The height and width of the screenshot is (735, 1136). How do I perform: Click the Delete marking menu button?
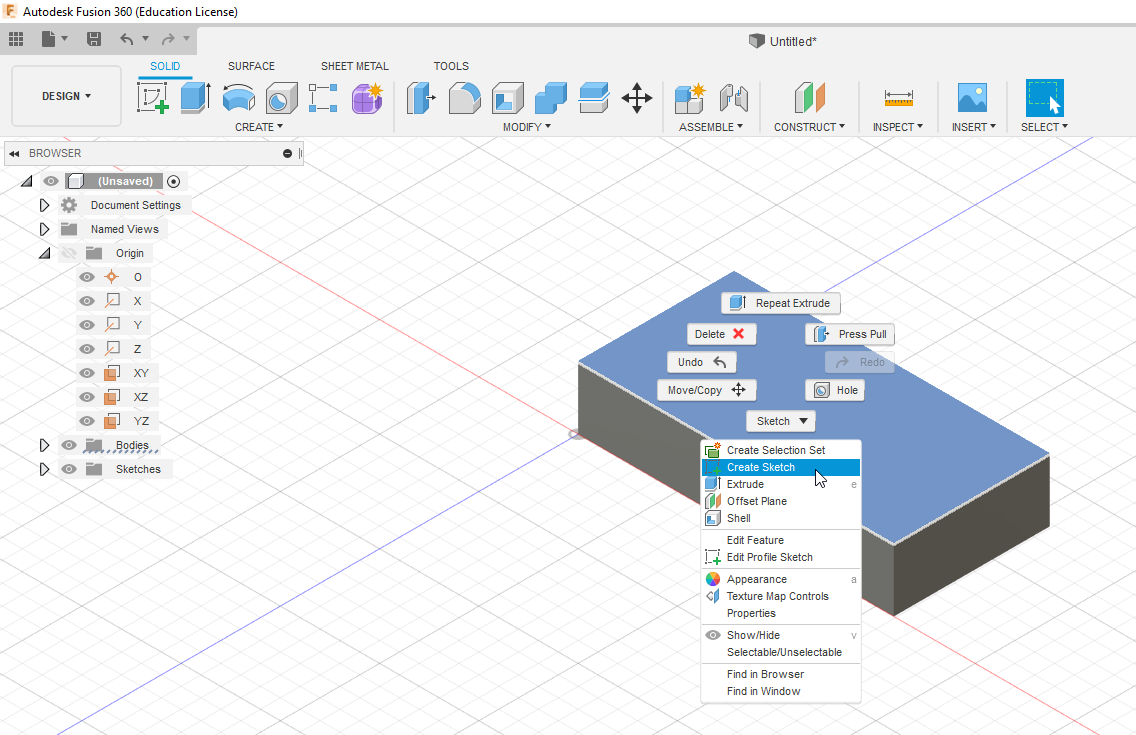pyautogui.click(x=722, y=334)
